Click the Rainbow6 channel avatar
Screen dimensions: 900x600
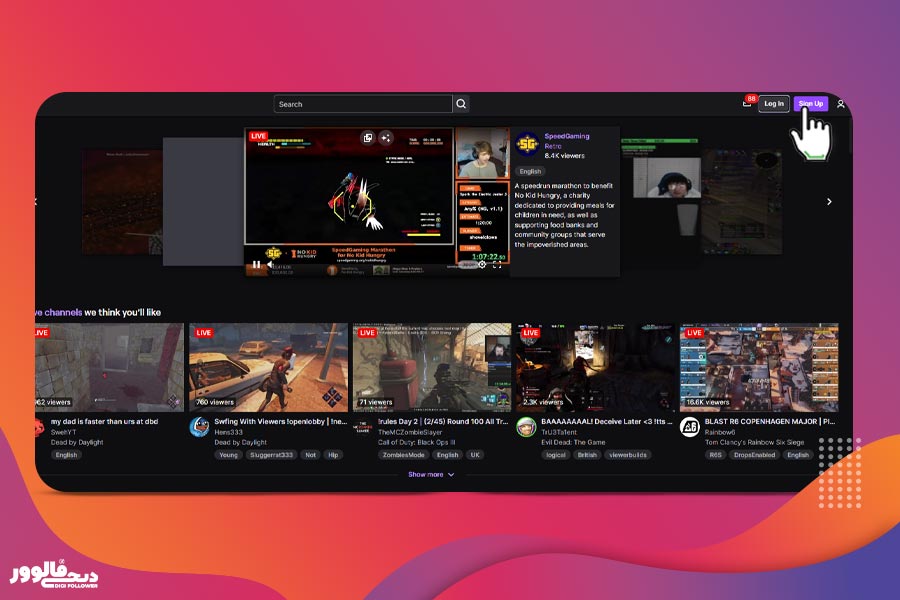[x=689, y=427]
